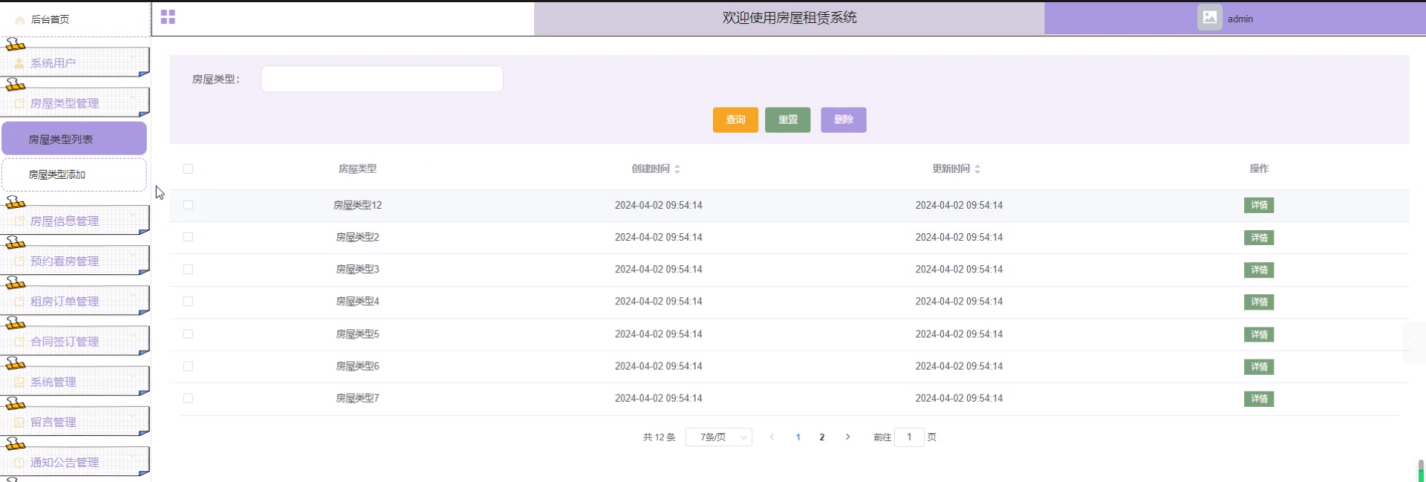Open 详情 for row 房屋类型6
The width and height of the screenshot is (1426, 482).
1259,367
